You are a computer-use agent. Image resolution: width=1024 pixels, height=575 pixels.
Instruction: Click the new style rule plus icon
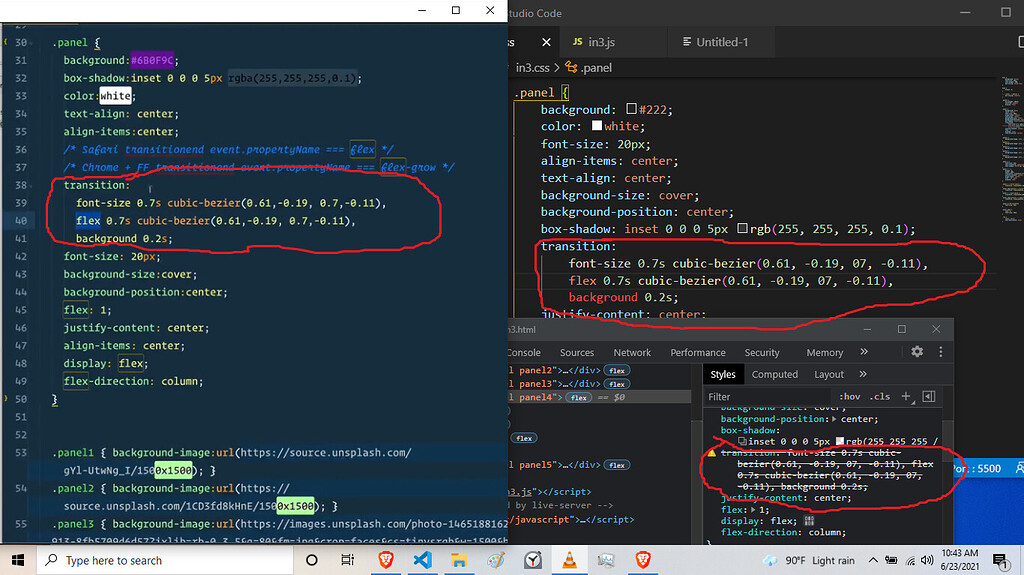pos(906,397)
